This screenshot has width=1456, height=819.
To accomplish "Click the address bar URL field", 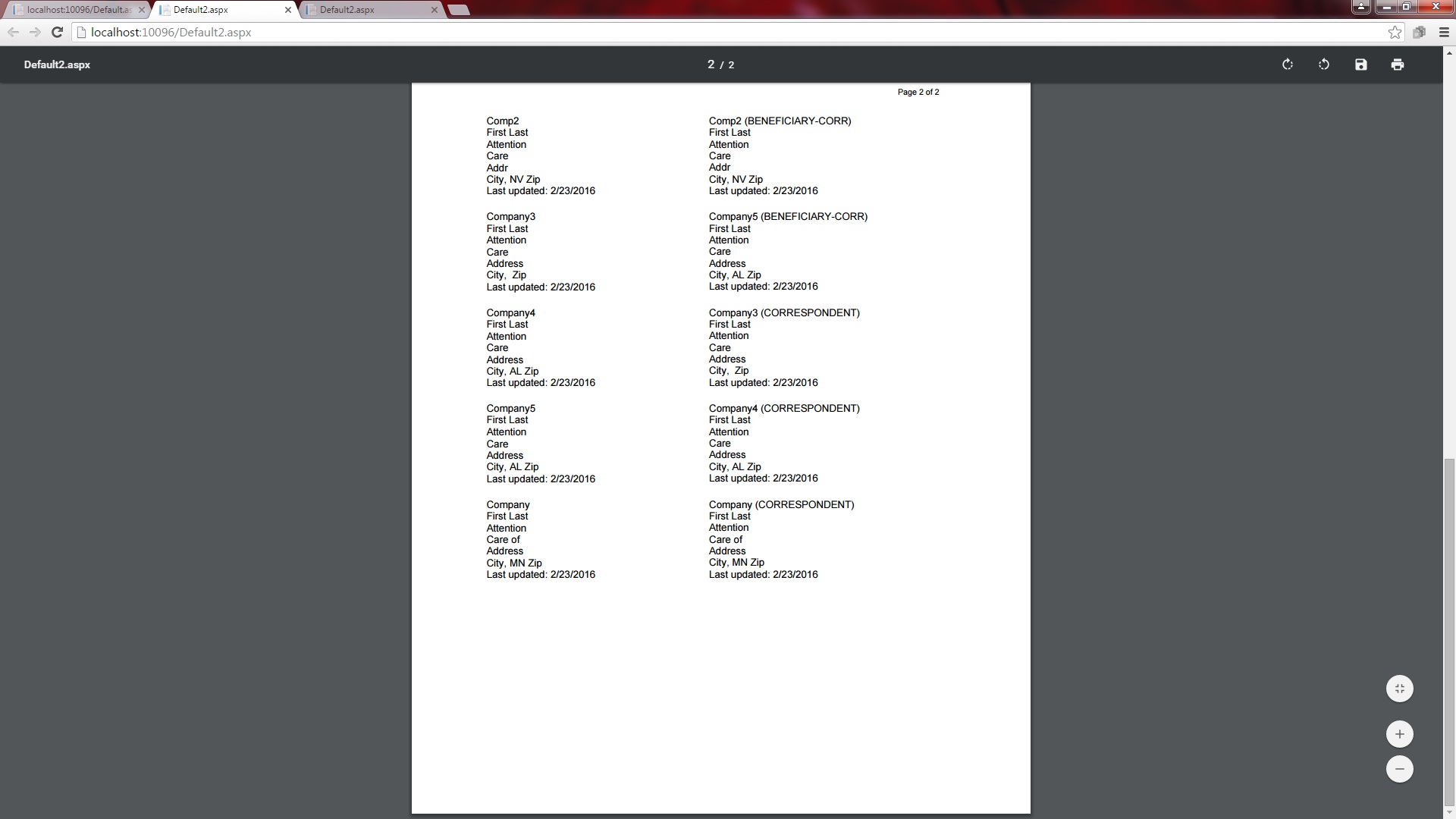I will (682, 32).
